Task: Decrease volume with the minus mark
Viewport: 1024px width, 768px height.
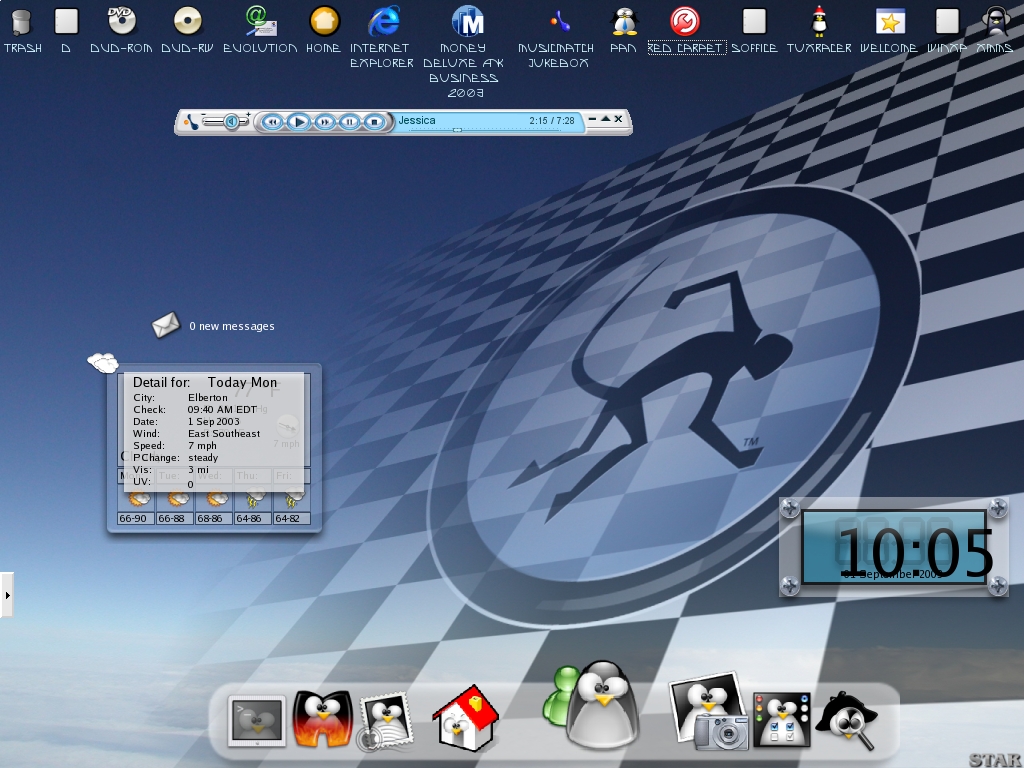Action: (204, 116)
